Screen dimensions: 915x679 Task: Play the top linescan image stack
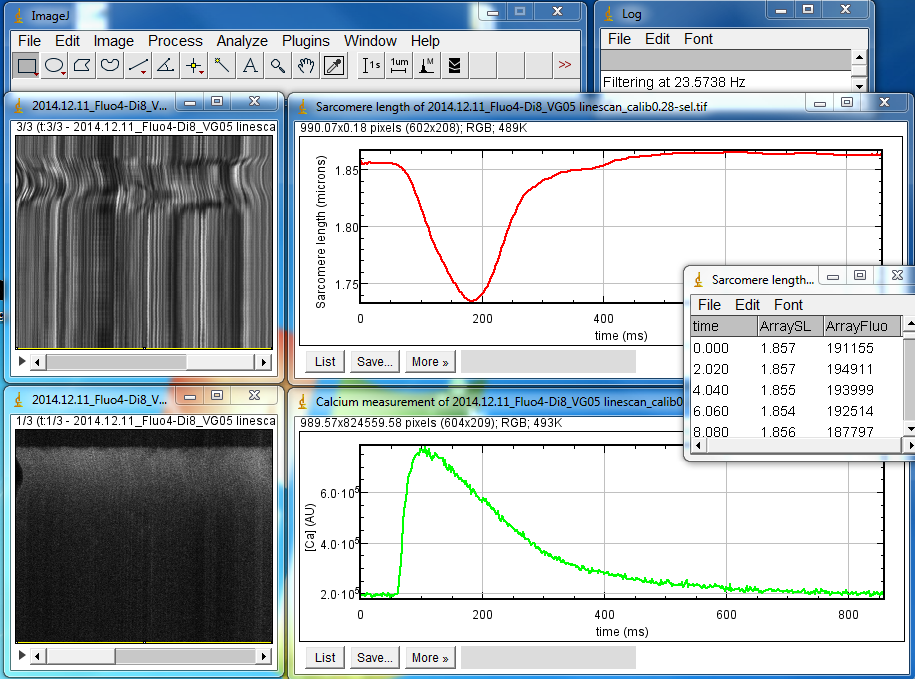[x=22, y=361]
